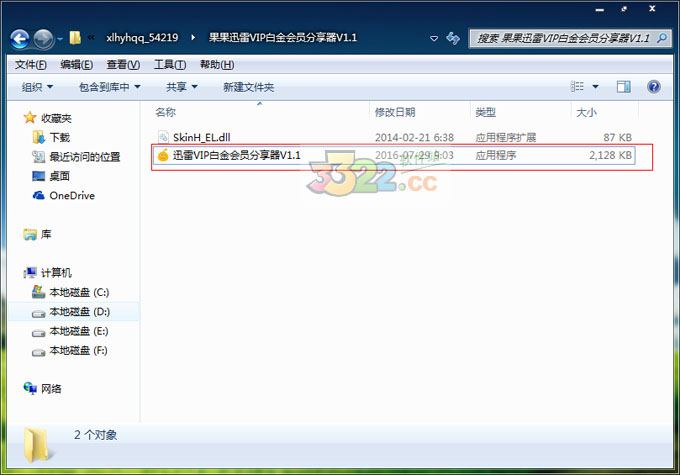Open the 文件(F) menu

[31, 65]
